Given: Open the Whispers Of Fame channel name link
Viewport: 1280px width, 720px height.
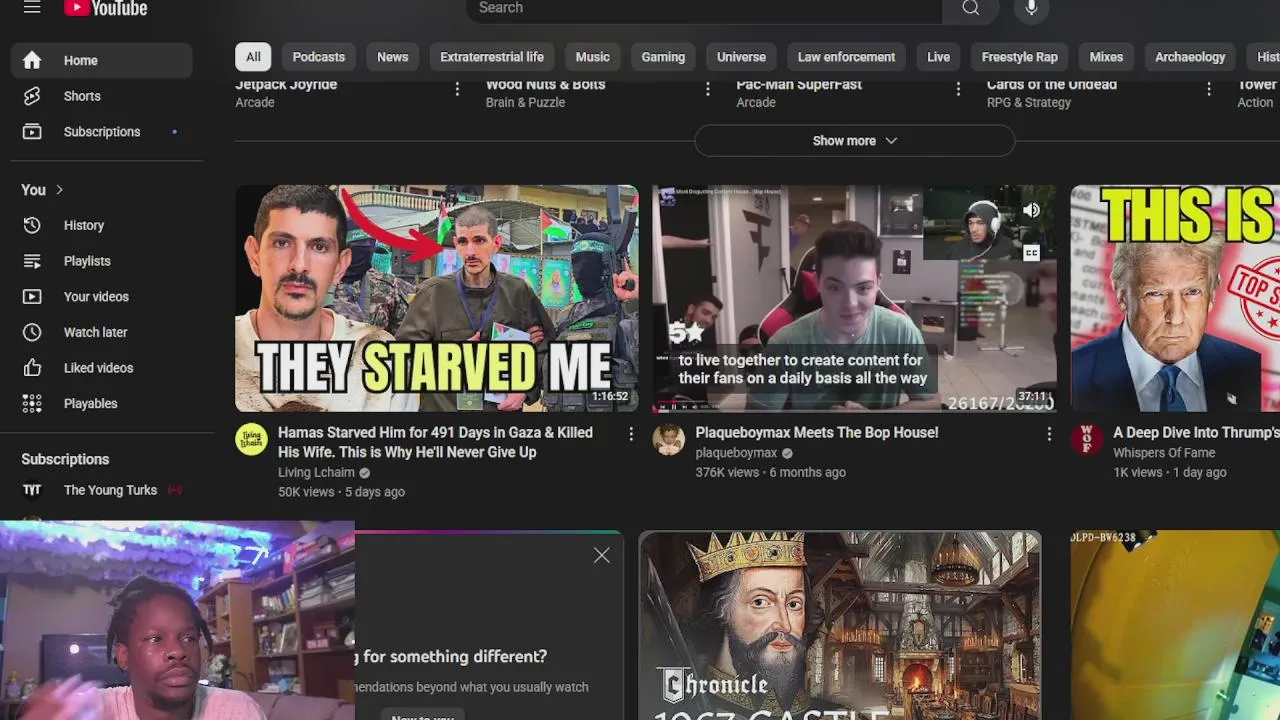Looking at the screenshot, I should (1164, 453).
